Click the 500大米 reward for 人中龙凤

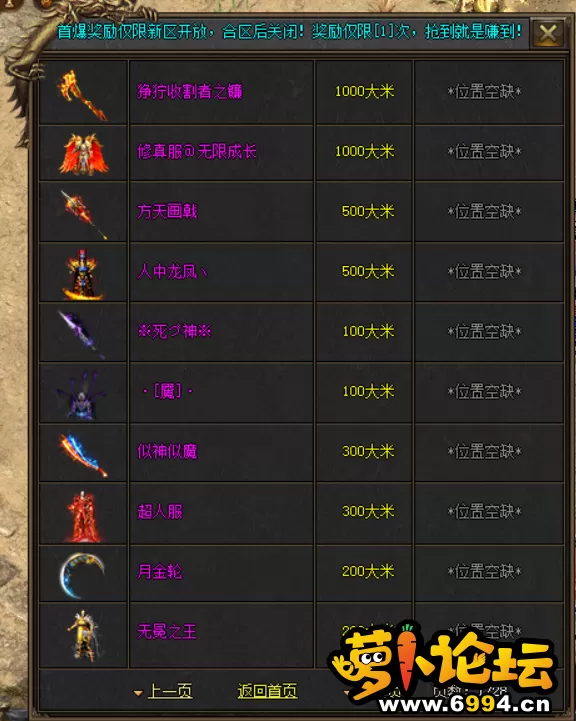tap(368, 271)
